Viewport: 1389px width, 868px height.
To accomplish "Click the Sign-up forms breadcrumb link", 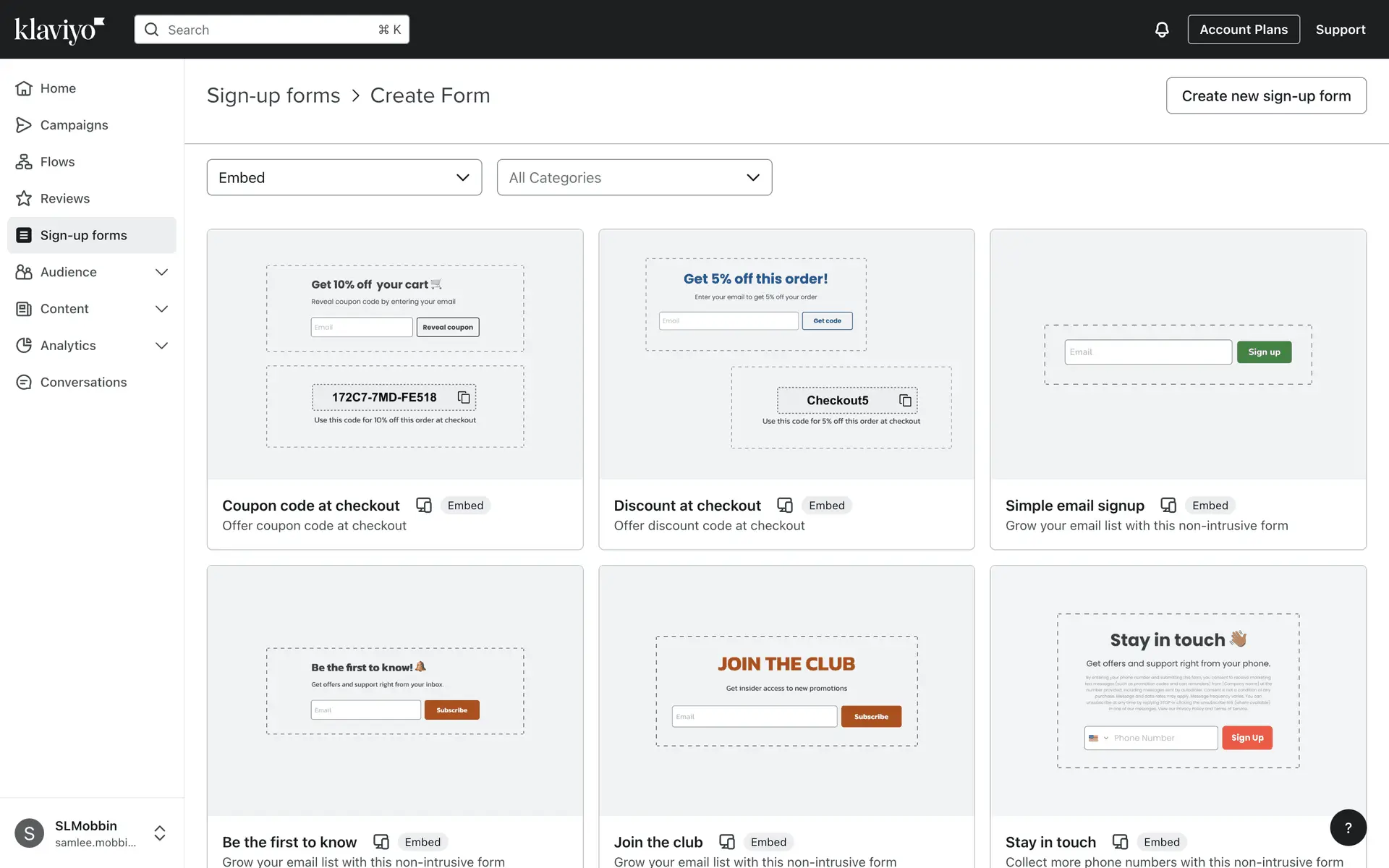I will pos(273,95).
